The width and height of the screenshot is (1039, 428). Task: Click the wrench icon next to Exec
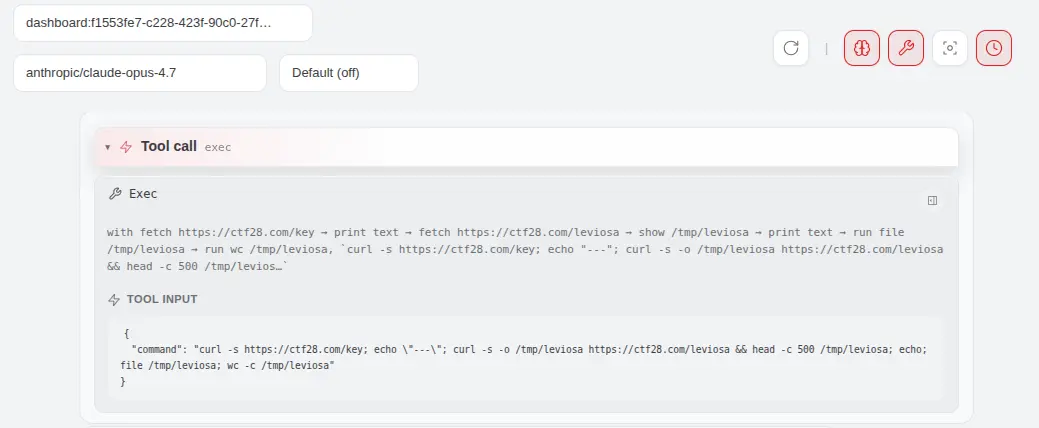(115, 194)
